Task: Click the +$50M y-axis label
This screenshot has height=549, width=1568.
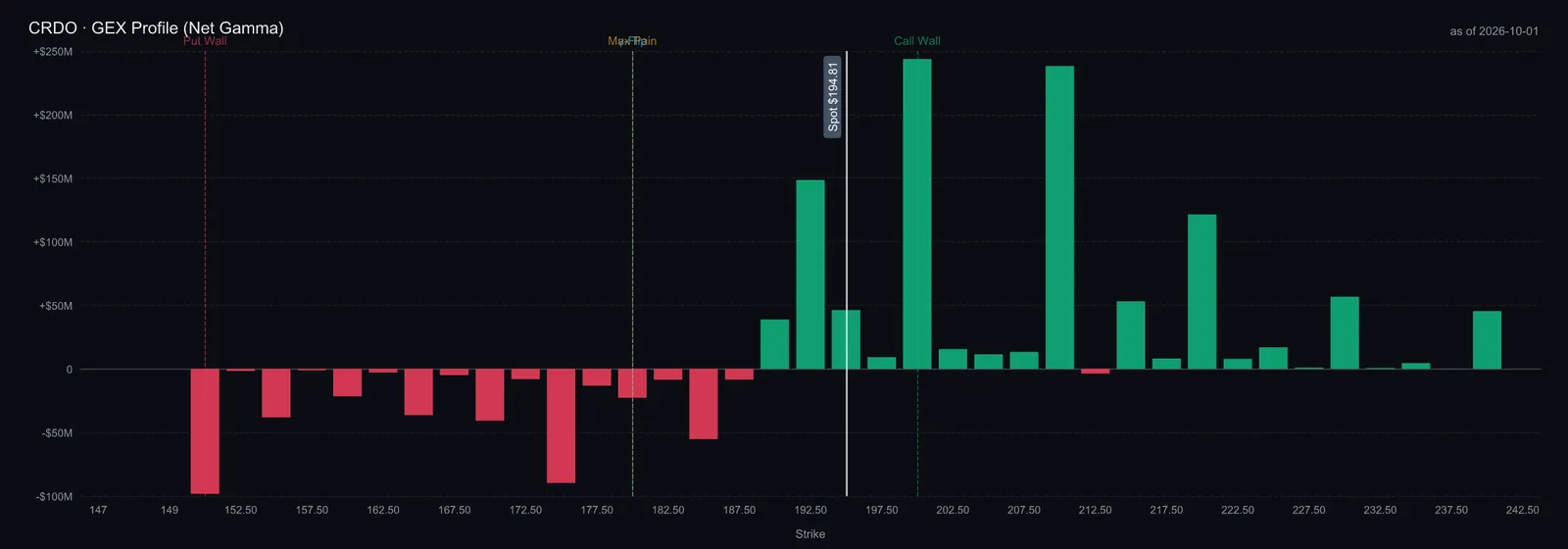Action: point(56,306)
